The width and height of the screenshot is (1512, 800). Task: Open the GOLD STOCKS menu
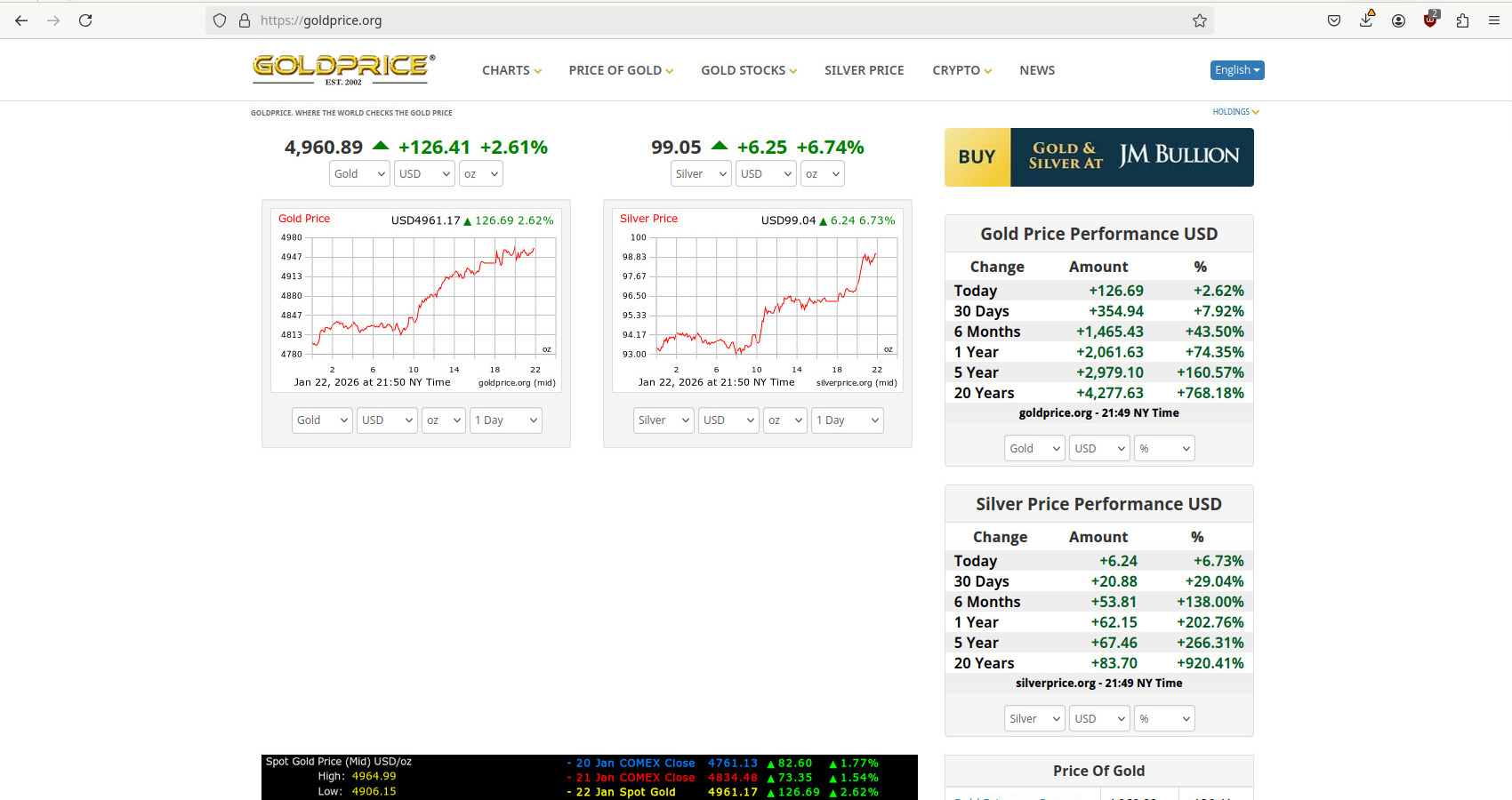coord(749,70)
